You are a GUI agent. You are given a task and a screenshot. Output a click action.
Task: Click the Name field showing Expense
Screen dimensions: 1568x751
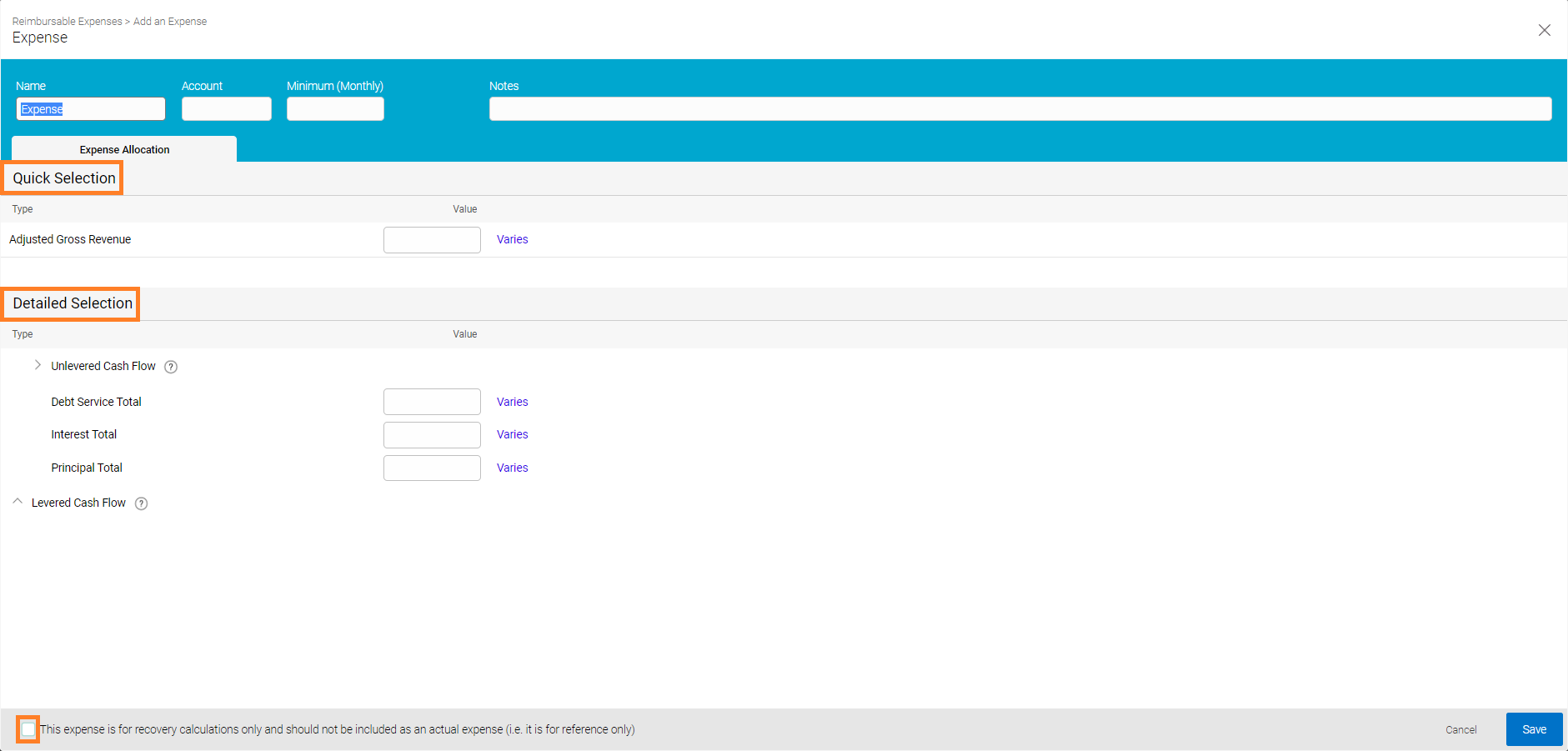pyautogui.click(x=90, y=108)
